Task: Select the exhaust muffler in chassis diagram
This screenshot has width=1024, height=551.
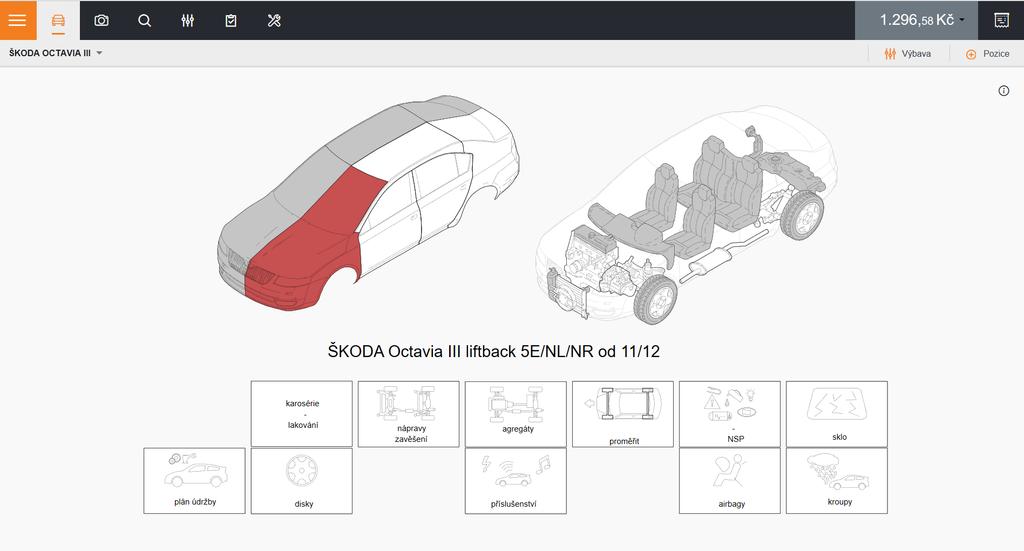Action: coord(709,261)
